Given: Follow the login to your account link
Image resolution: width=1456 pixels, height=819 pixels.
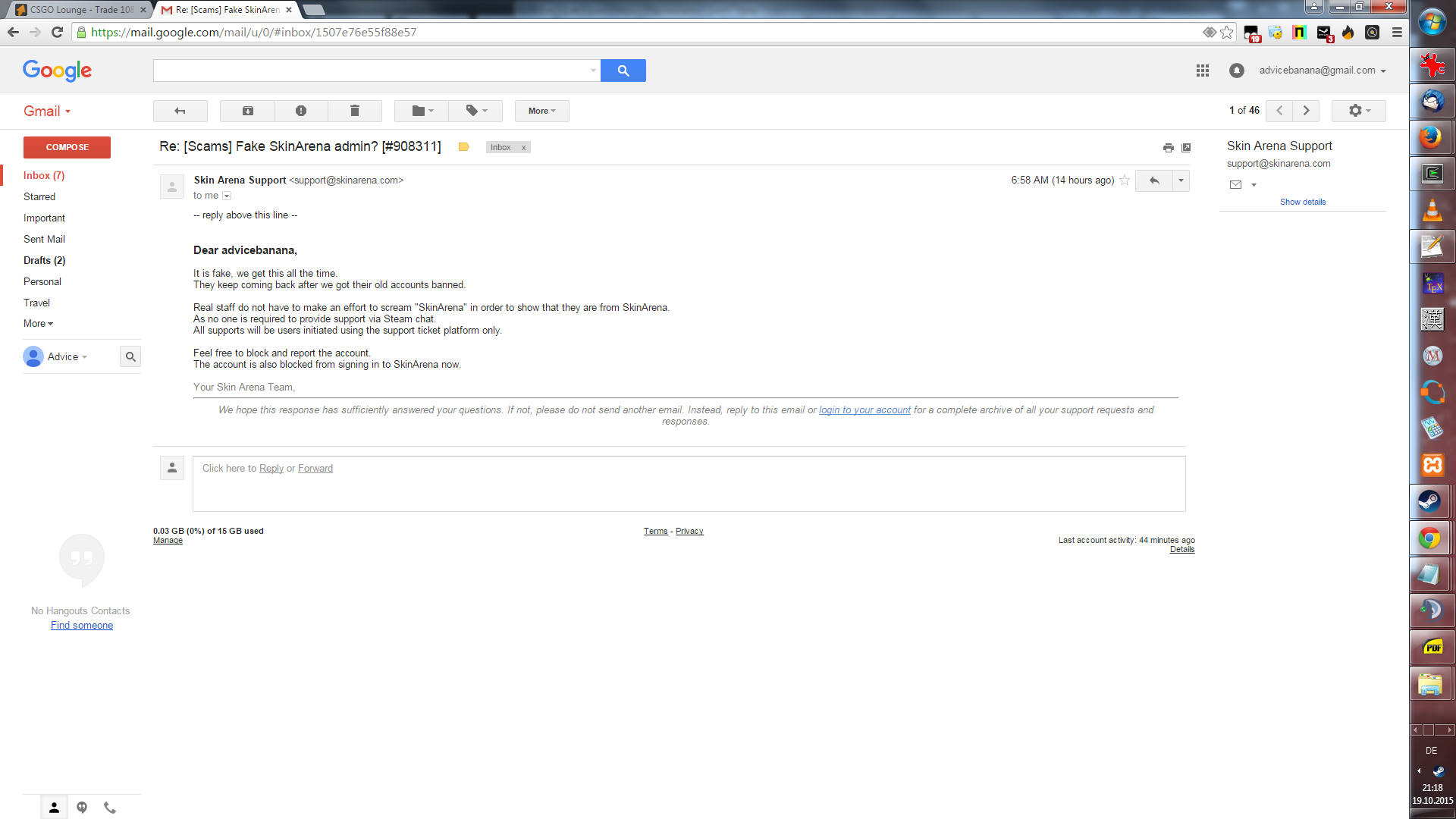Looking at the screenshot, I should pos(864,410).
